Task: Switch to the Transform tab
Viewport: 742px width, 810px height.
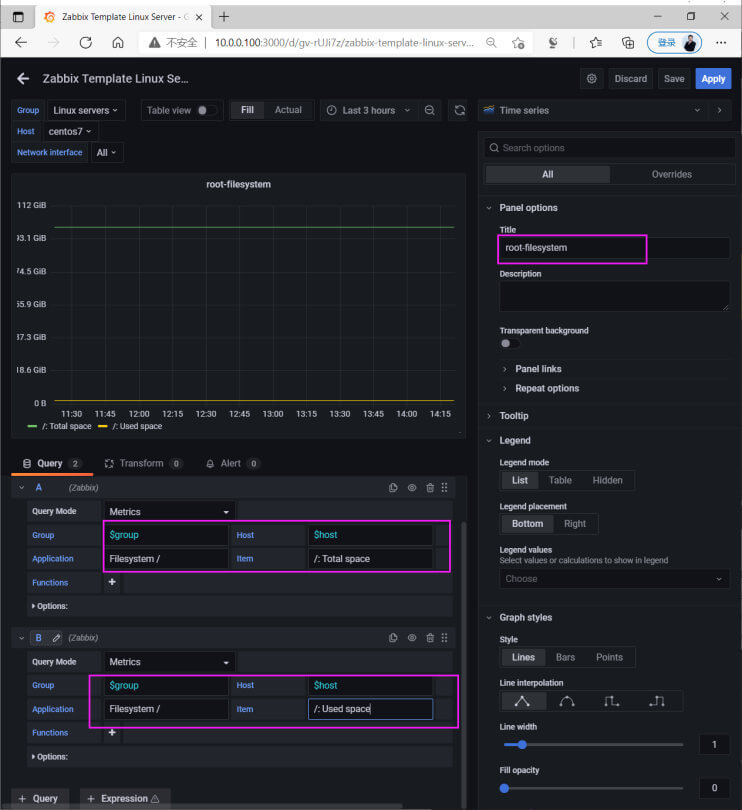Action: click(x=143, y=463)
